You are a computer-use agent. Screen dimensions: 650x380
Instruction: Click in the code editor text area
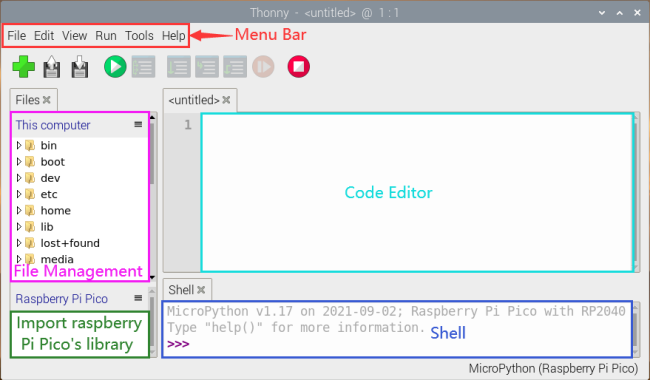[x=417, y=193]
